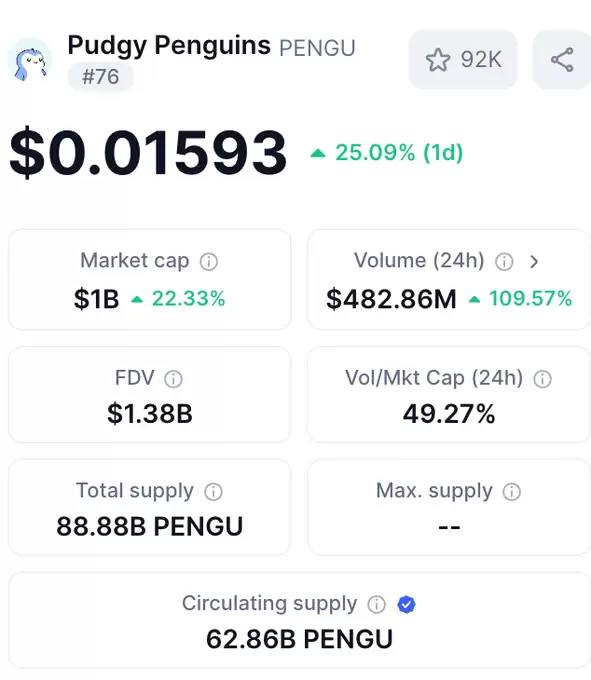Click the PENGU ticker symbol
The image size is (591, 680).
click(317, 48)
